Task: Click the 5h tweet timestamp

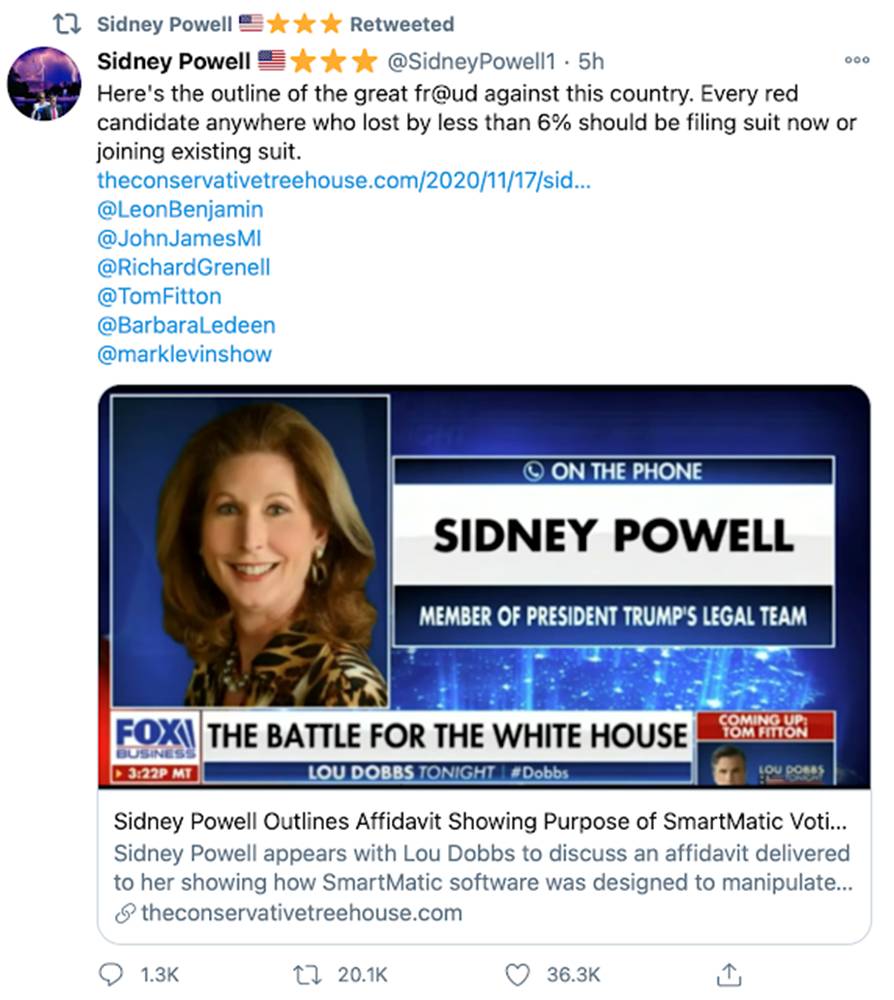Action: [x=591, y=61]
